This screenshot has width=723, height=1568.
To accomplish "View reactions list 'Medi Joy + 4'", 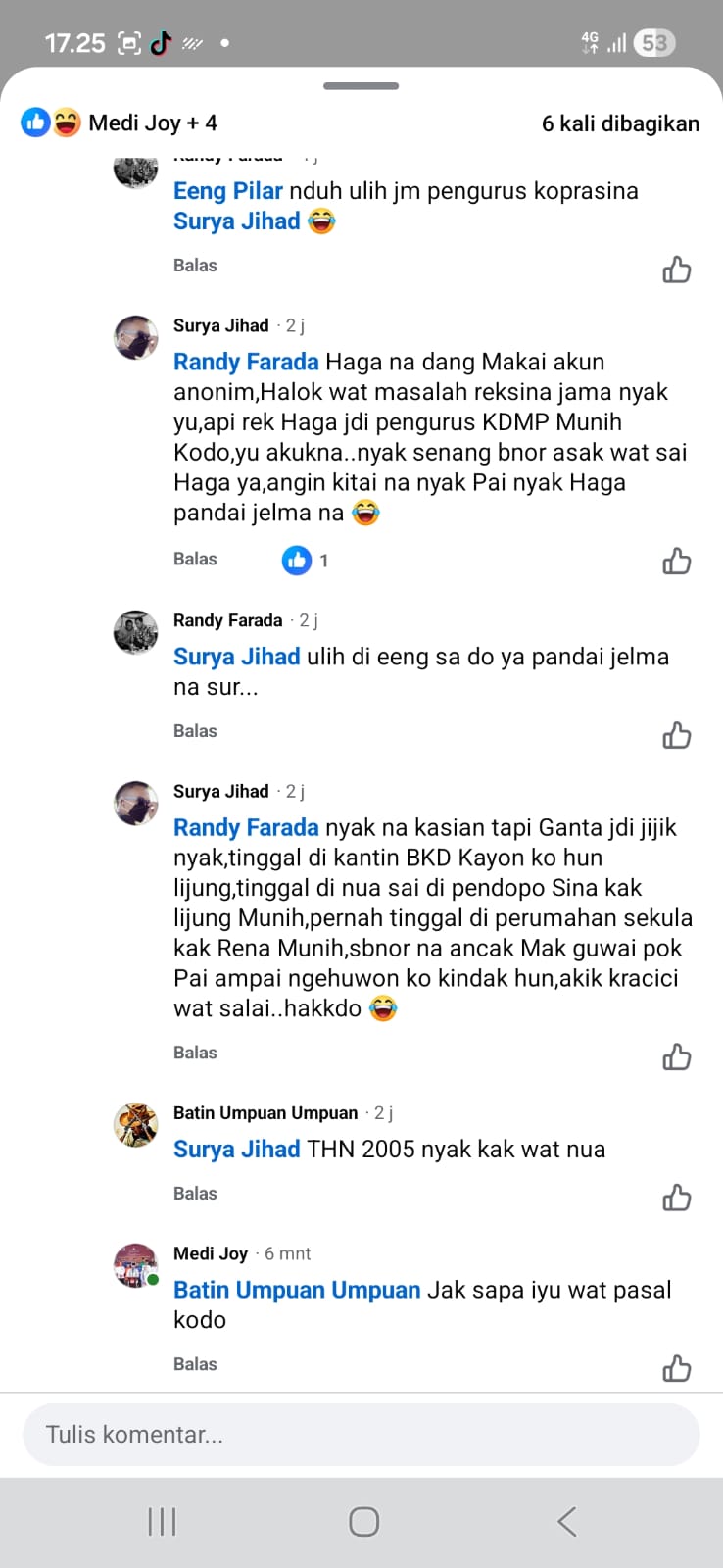I will point(120,123).
